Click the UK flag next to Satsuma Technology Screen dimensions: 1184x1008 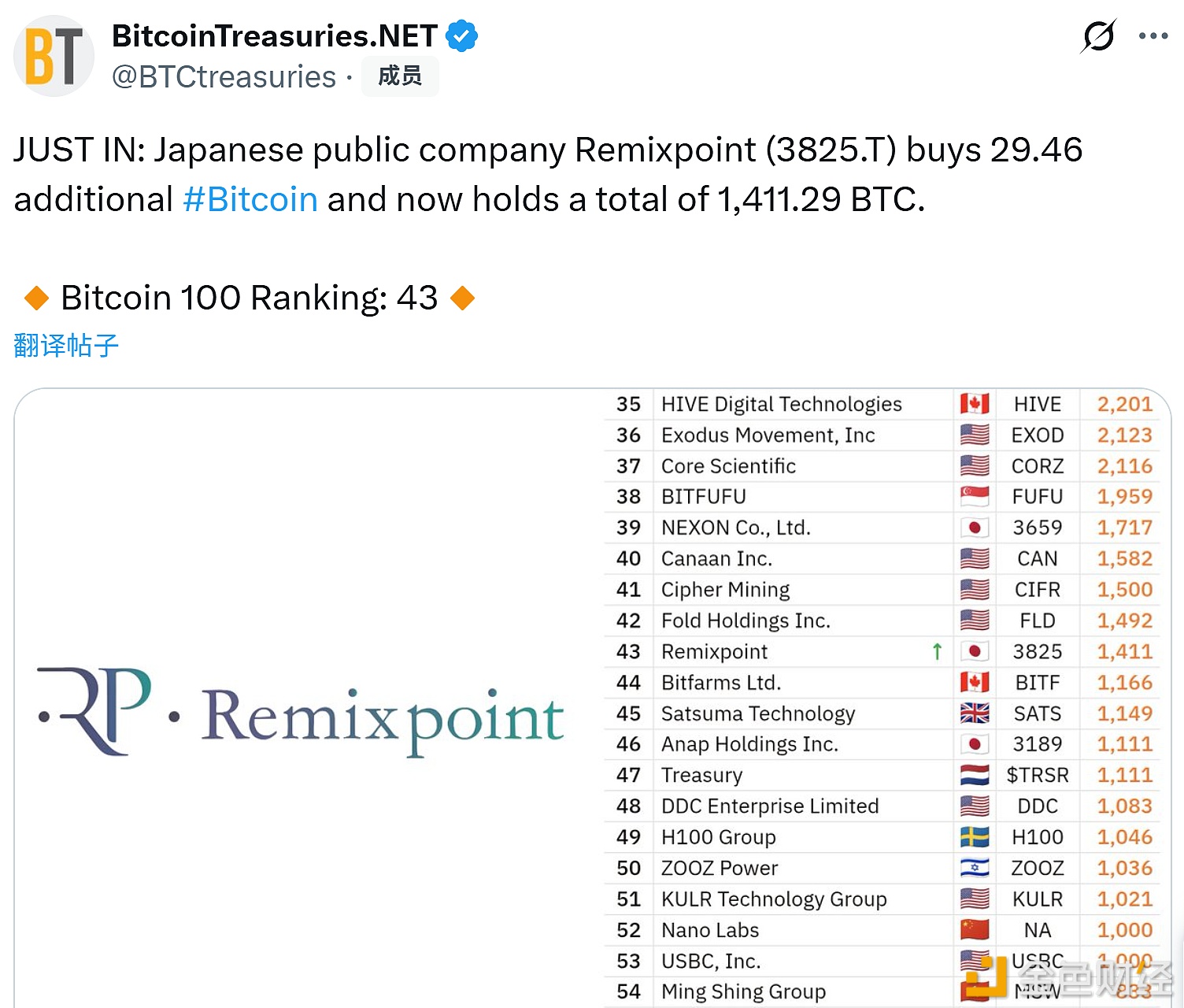[975, 713]
